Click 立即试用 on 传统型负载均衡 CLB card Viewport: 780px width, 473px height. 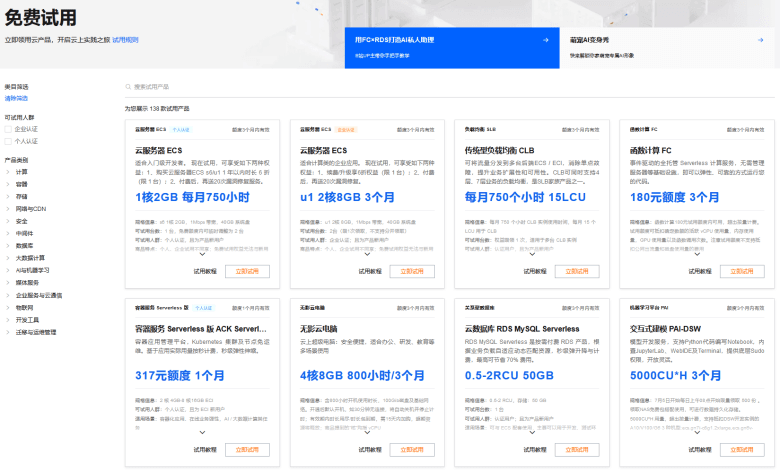[x=577, y=272]
